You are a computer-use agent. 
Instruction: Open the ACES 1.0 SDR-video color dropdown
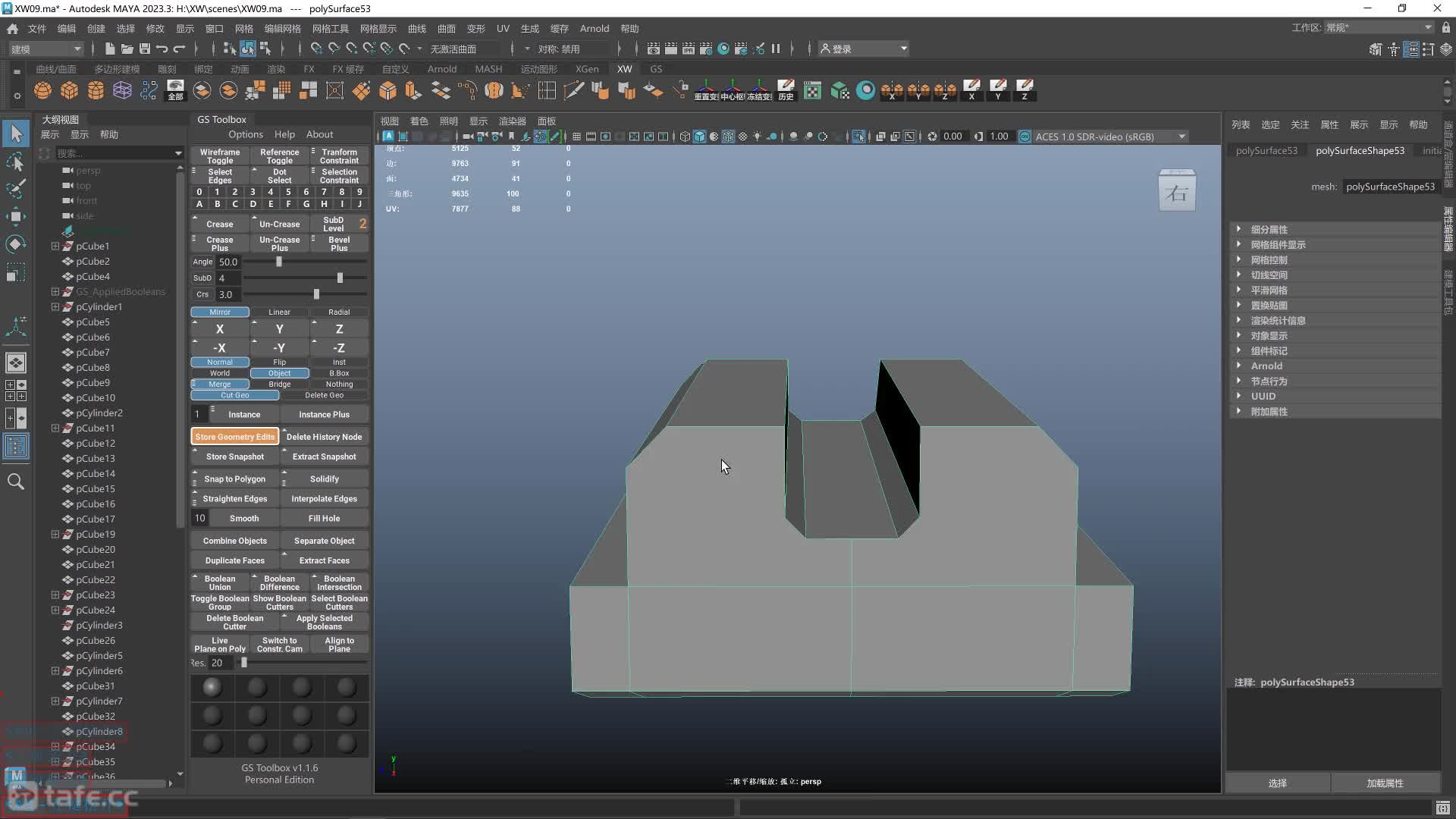pyautogui.click(x=1110, y=136)
